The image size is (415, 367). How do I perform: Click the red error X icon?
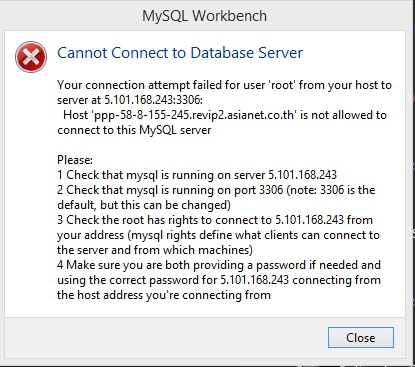(31, 57)
